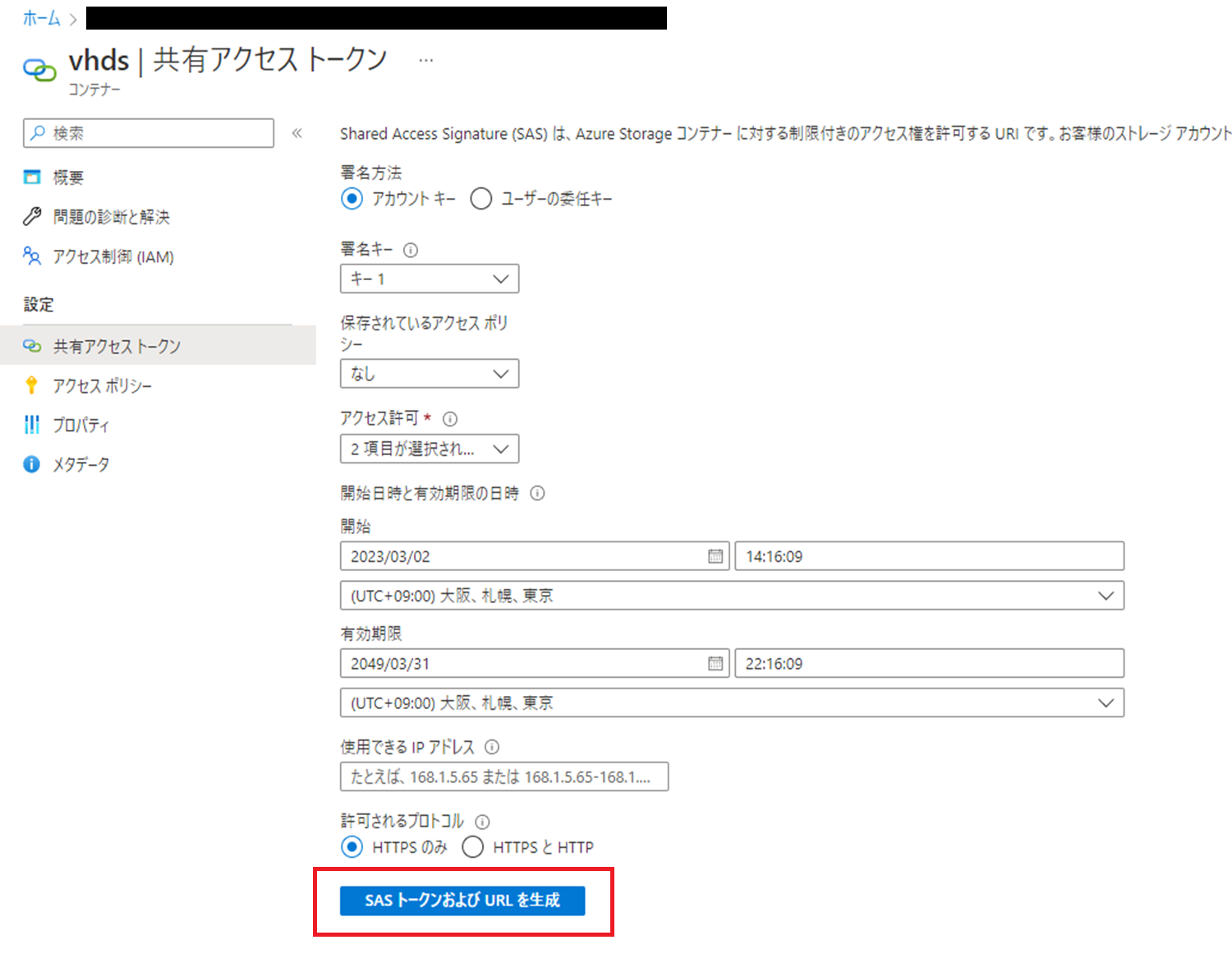Screen dimensions: 1232x963
Task: Click info icon next to 開始日時と有効期限の日時
Action: (537, 493)
